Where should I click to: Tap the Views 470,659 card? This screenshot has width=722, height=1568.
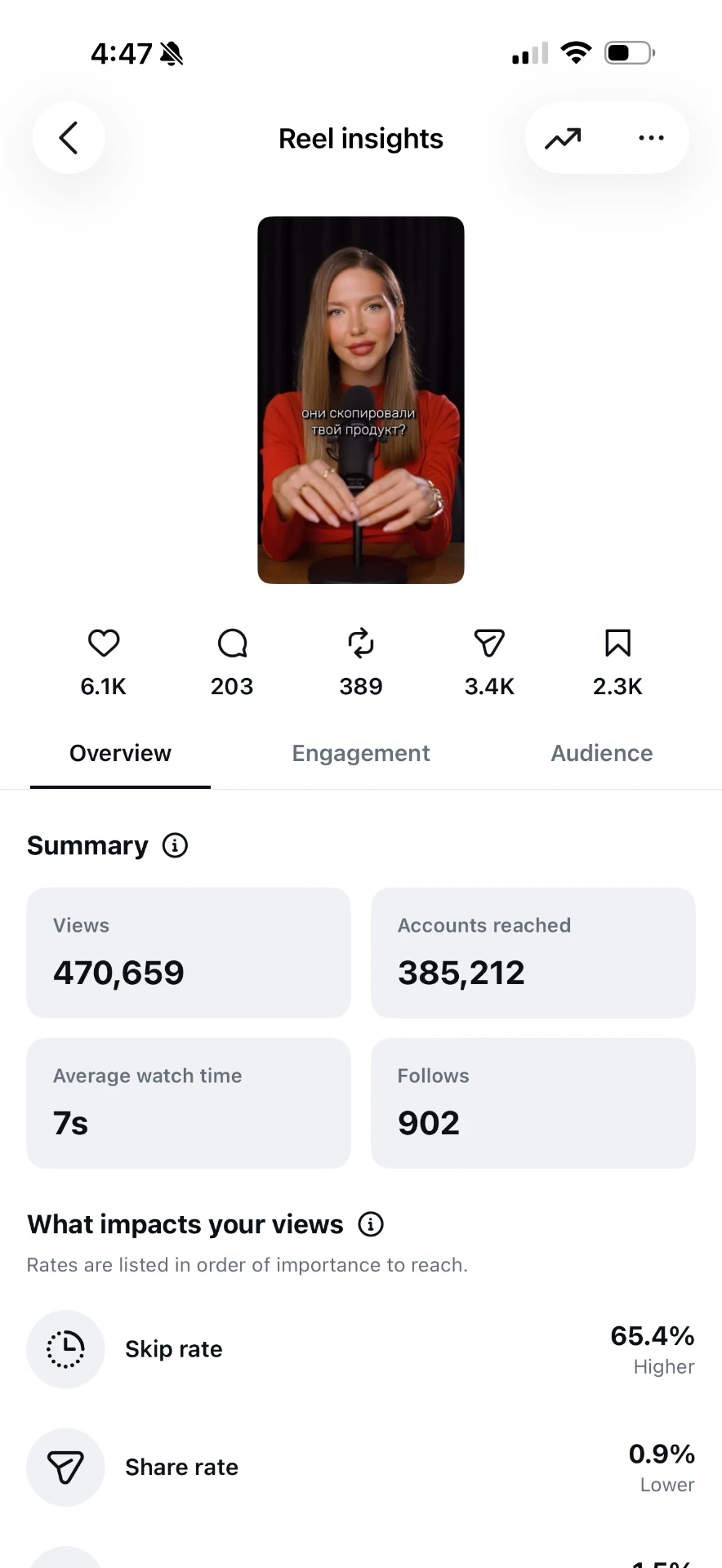coord(189,952)
